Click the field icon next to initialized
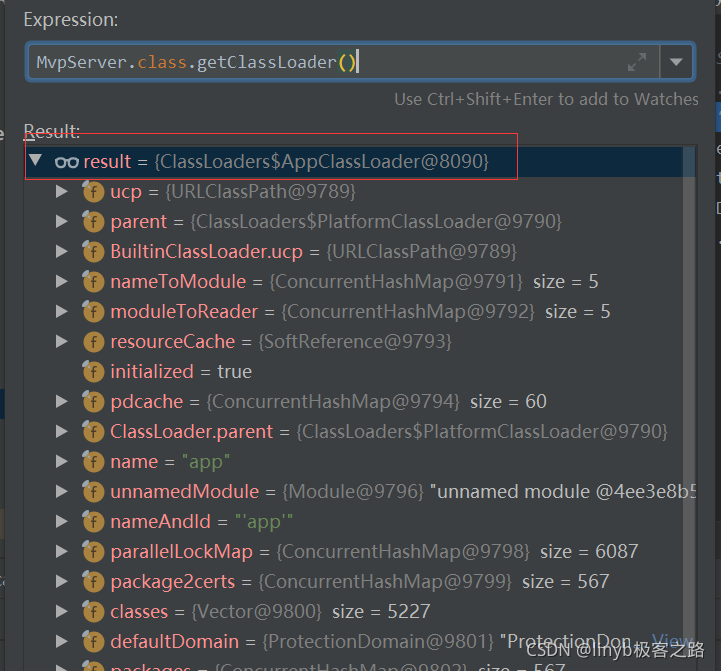 pyautogui.click(x=93, y=371)
